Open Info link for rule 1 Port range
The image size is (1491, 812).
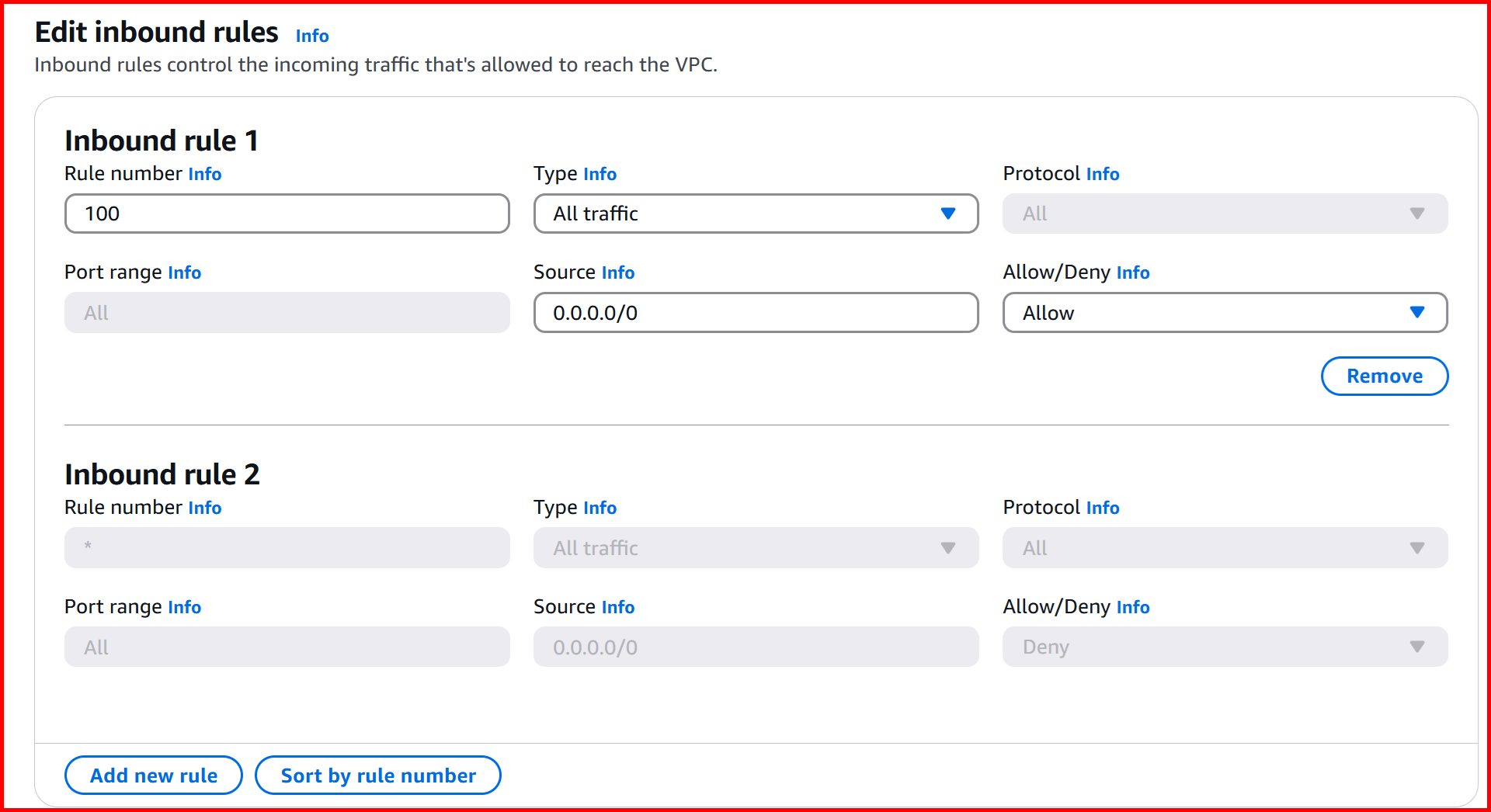pos(184,272)
